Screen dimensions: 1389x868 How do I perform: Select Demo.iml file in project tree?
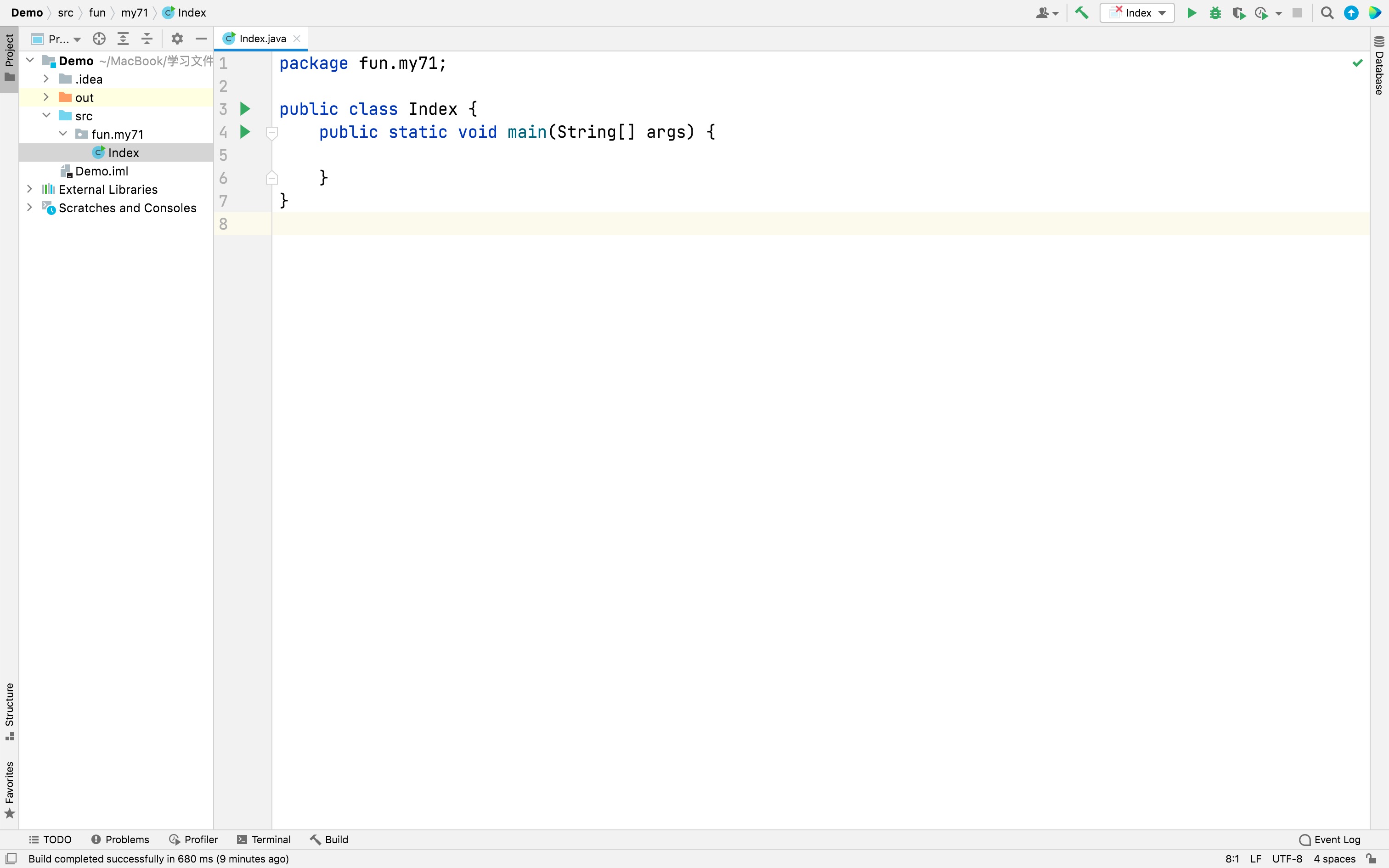(102, 171)
